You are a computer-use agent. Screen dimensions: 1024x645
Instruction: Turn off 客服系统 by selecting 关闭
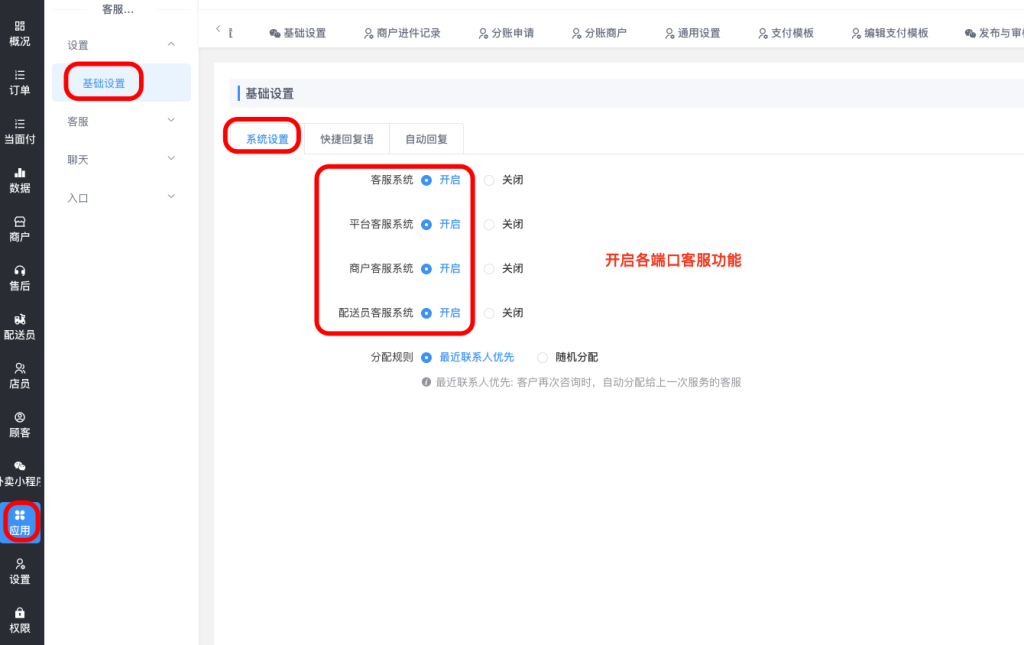[489, 181]
